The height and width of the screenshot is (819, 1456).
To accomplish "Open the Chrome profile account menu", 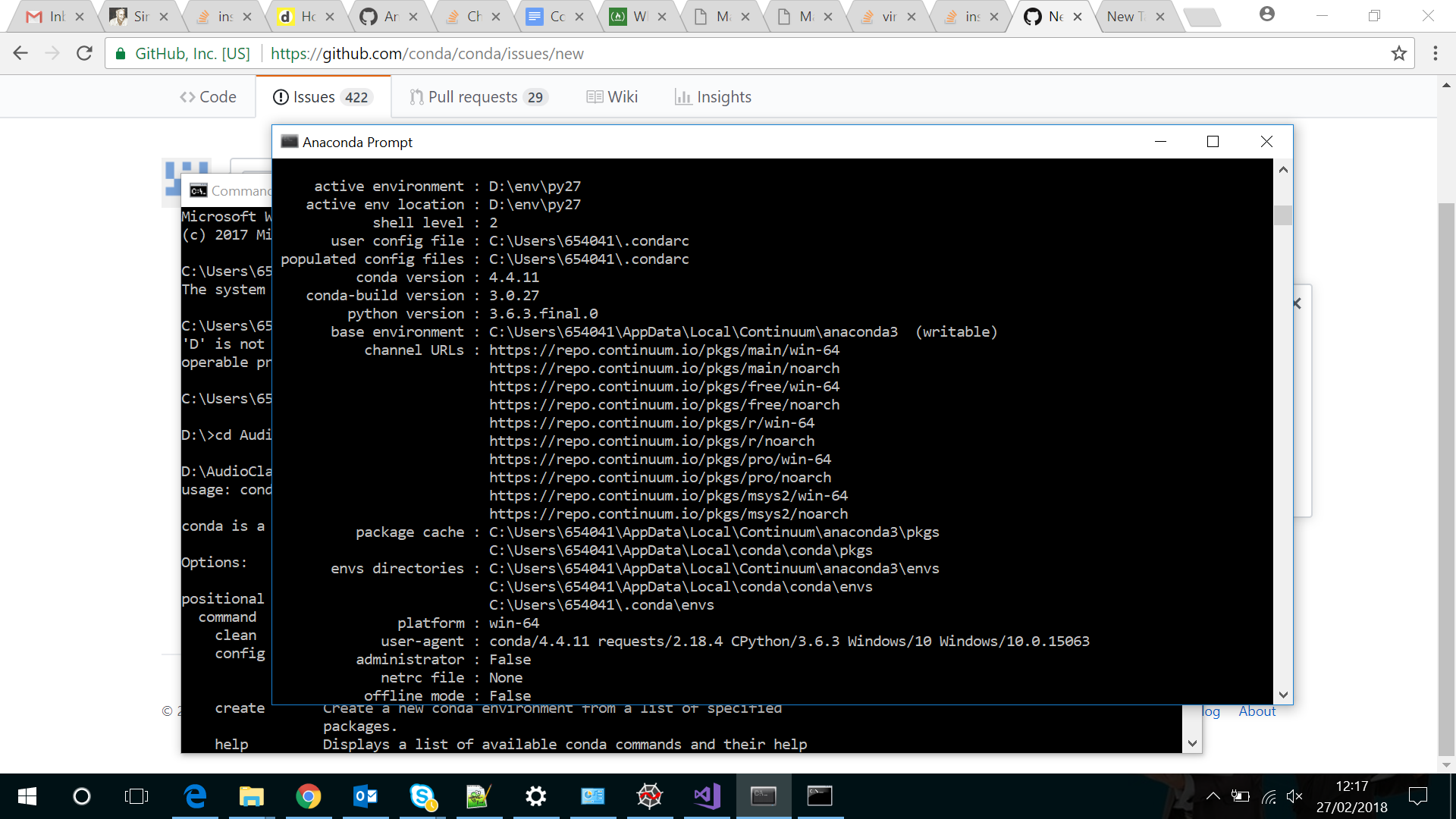I will 1266,15.
